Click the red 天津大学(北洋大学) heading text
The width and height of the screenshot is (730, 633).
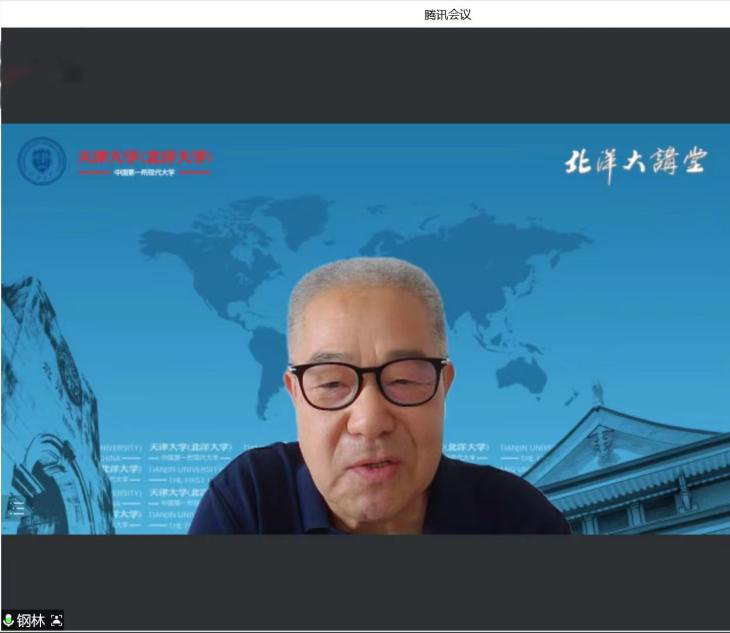(146, 157)
